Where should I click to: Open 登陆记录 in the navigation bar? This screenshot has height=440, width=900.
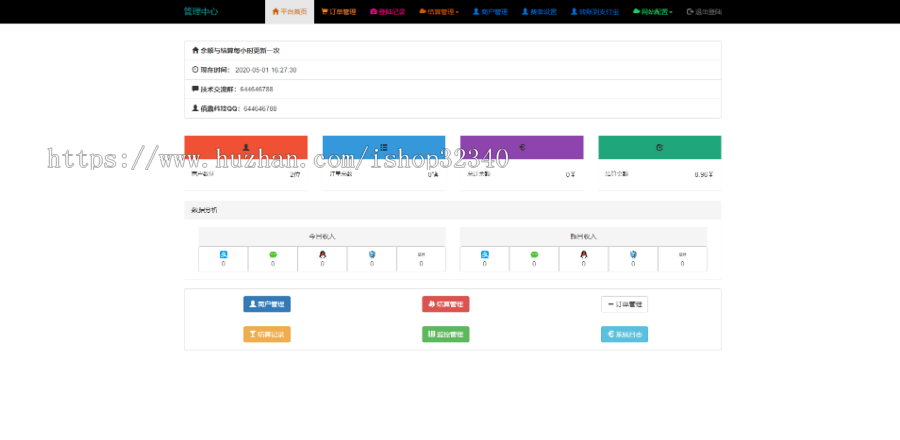[x=387, y=11]
